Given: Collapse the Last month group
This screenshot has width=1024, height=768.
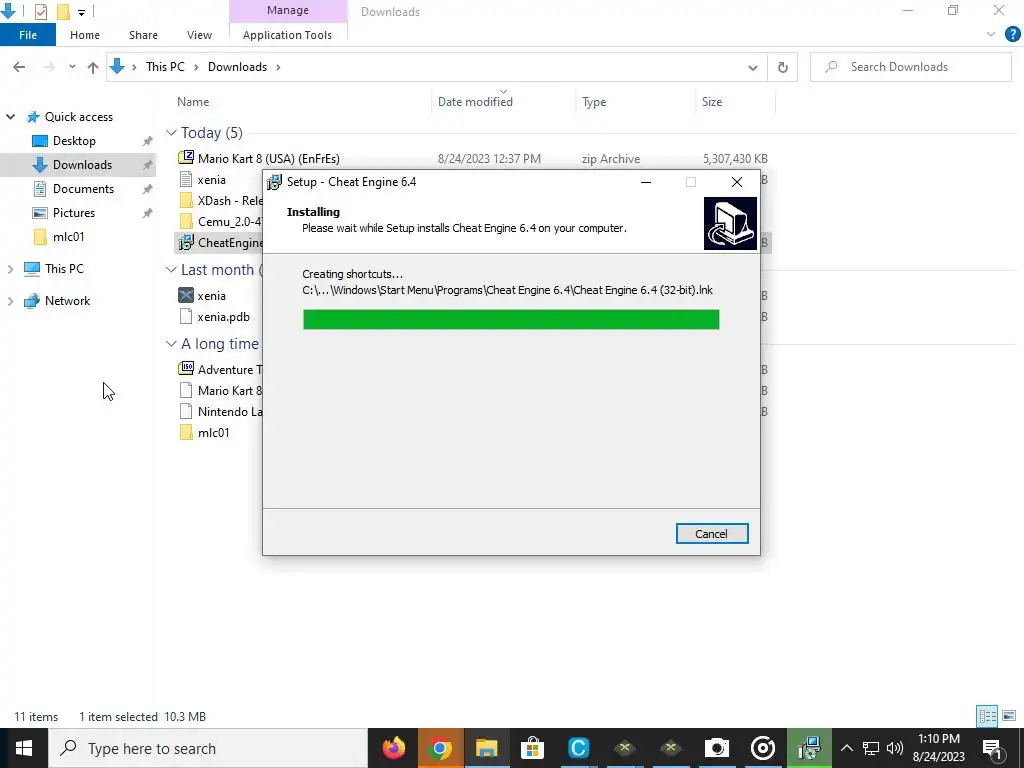Looking at the screenshot, I should [171, 270].
